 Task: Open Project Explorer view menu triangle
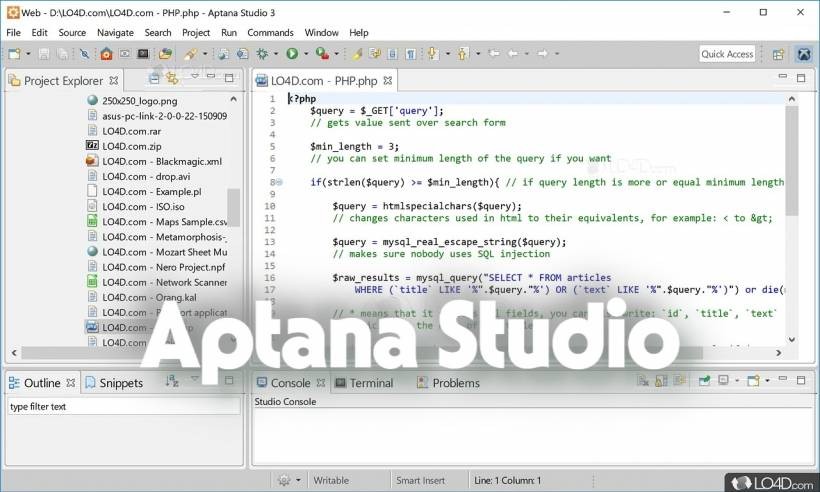(195, 76)
